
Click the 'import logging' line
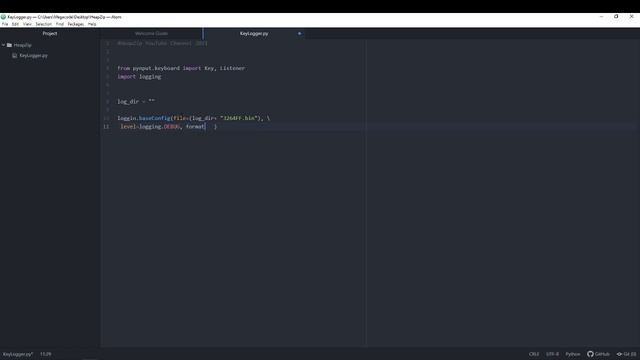point(139,77)
